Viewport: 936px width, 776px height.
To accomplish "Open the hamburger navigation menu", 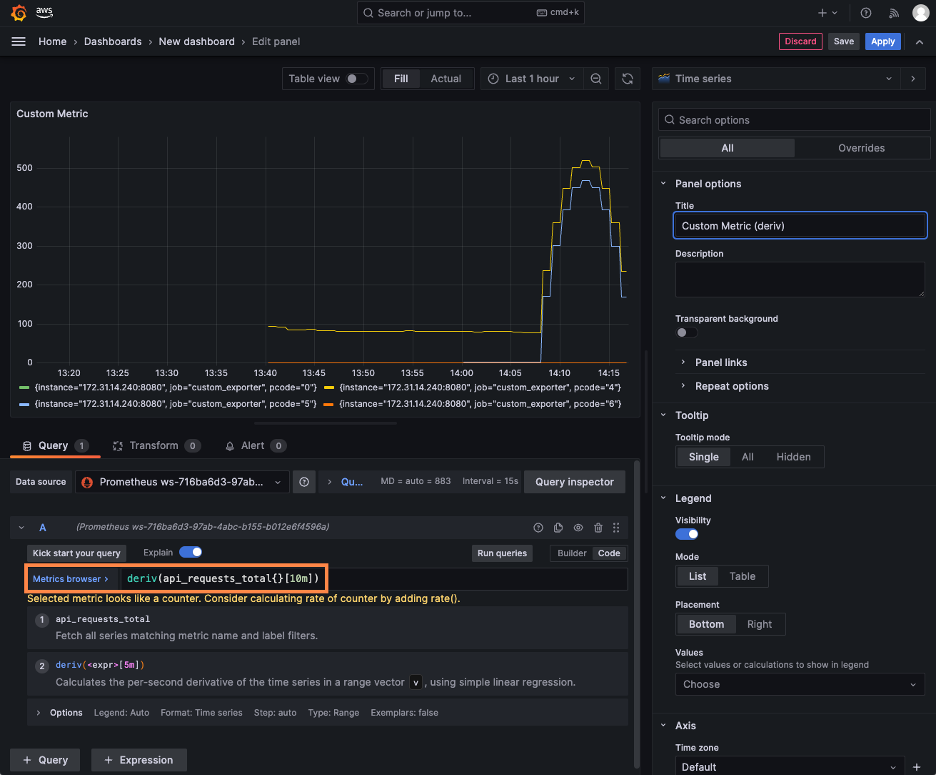I will [x=18, y=42].
